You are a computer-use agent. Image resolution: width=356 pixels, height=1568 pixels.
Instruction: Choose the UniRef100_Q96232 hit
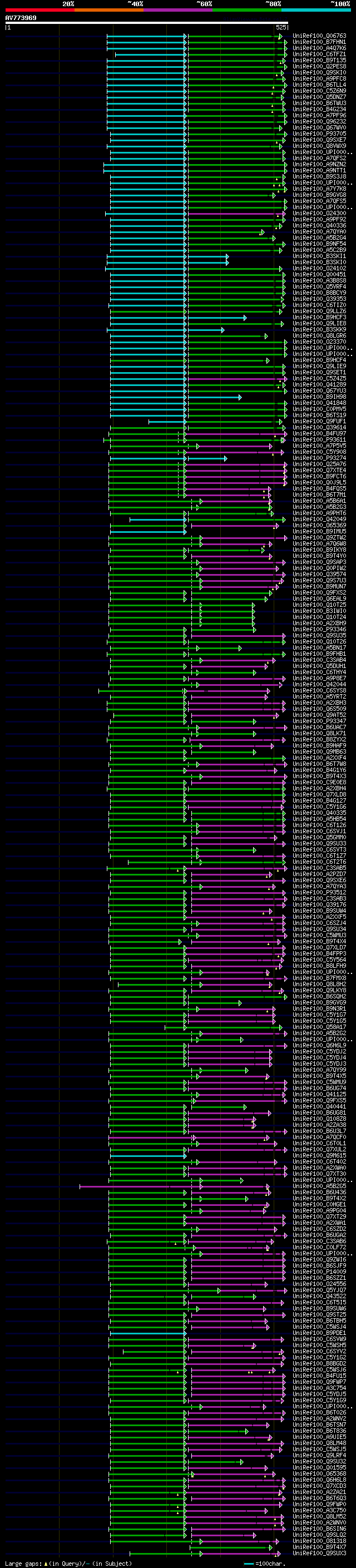pyautogui.click(x=319, y=121)
